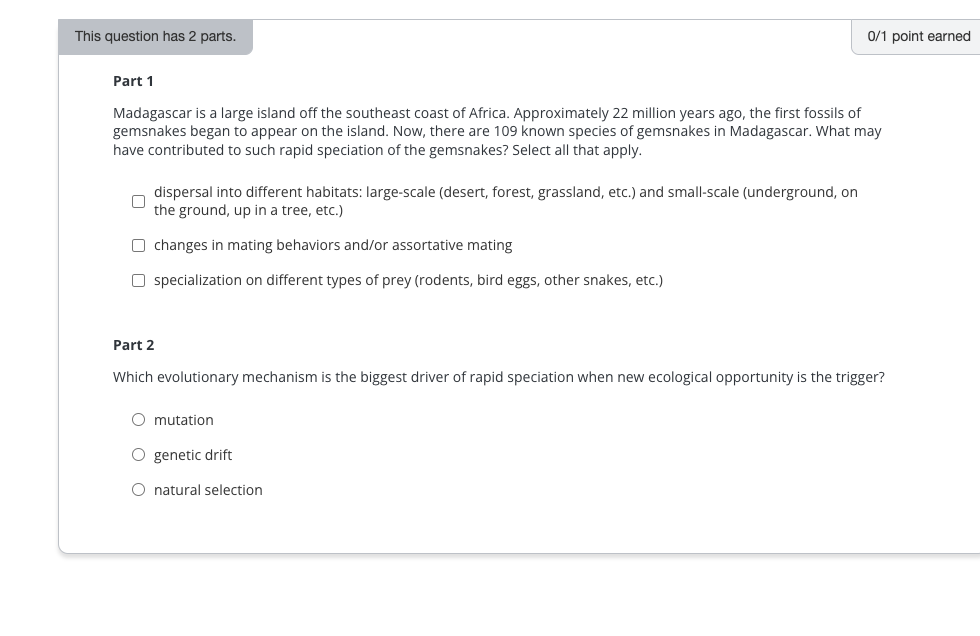The width and height of the screenshot is (980, 636).
Task: Select the natural selection radio button
Action: 138,489
